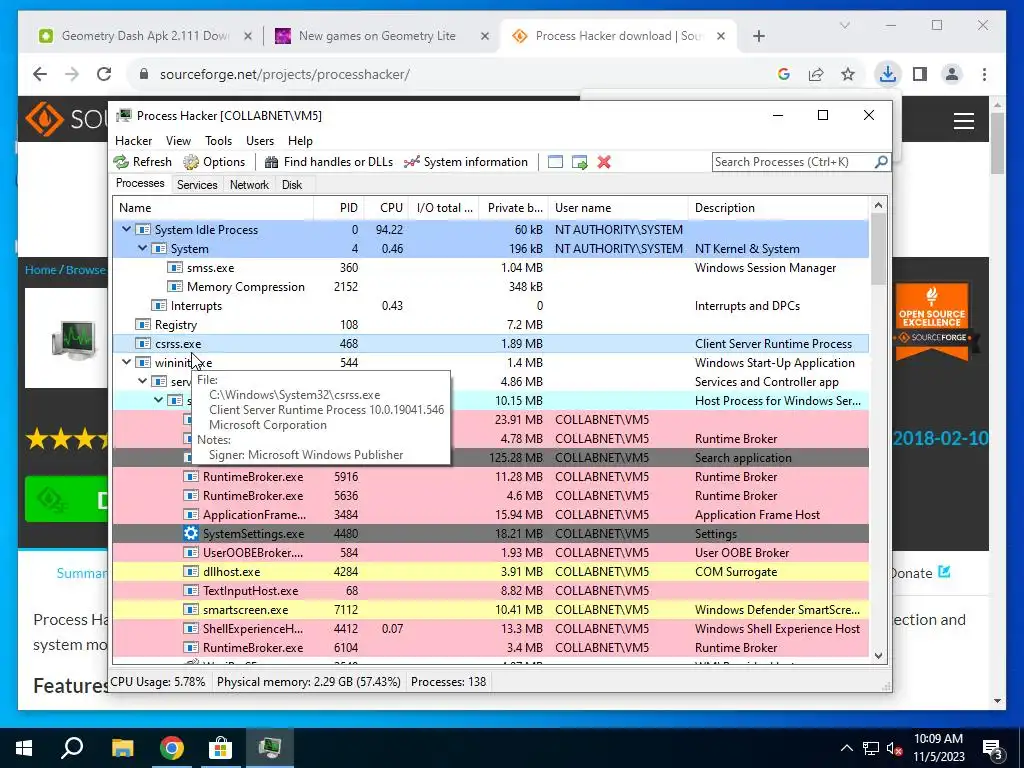This screenshot has width=1024, height=768.
Task: Show hidden tray icons chevron
Action: [846, 748]
